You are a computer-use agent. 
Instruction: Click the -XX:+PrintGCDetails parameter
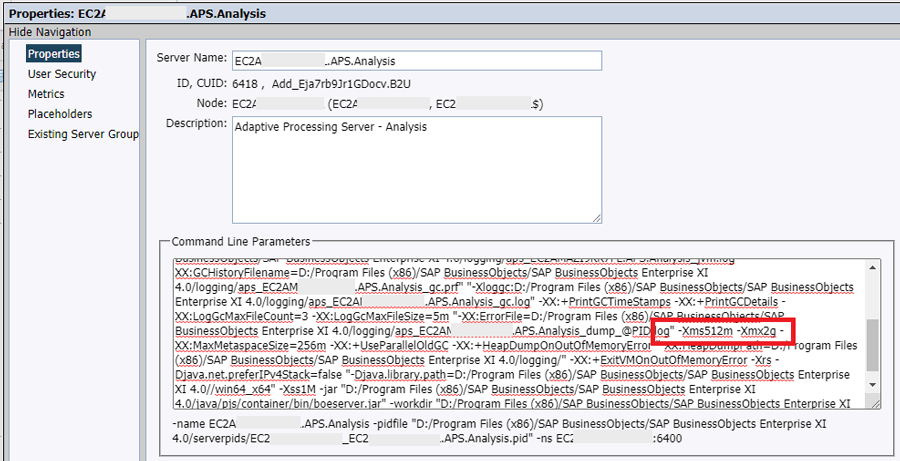tap(726, 302)
